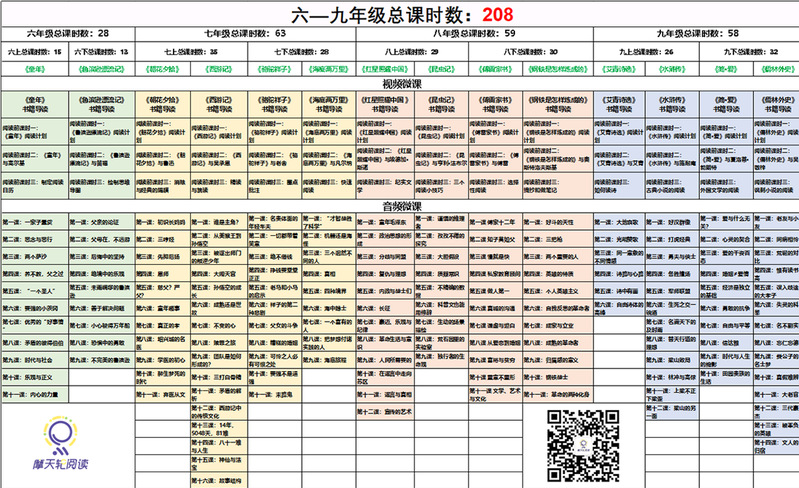Open the green 《童年》 link in the book row
This screenshot has height=488, width=799.
pyautogui.click(x=35, y=69)
